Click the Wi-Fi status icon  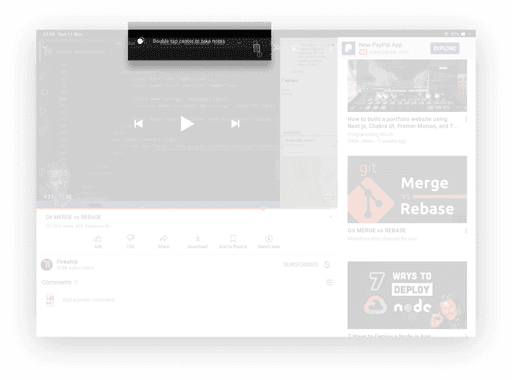pos(447,34)
